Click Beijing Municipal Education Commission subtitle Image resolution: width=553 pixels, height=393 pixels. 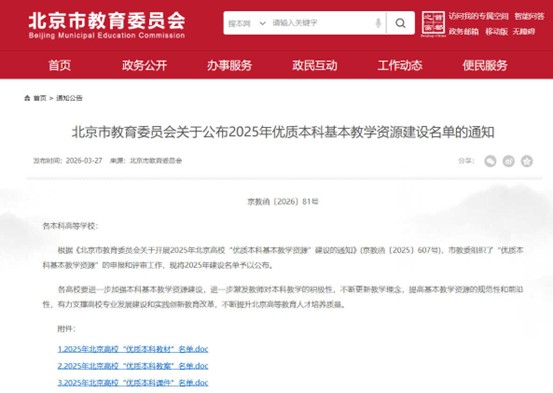tap(107, 35)
